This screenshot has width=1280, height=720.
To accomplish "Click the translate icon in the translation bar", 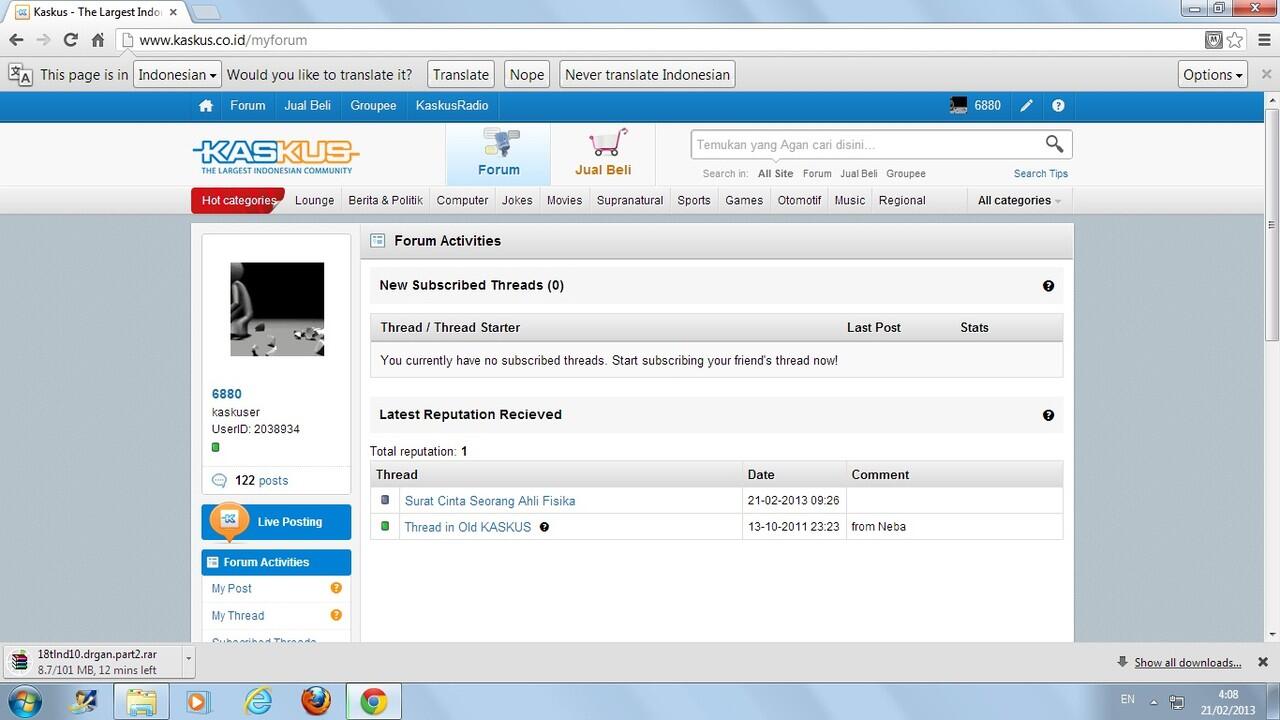I will (x=20, y=74).
